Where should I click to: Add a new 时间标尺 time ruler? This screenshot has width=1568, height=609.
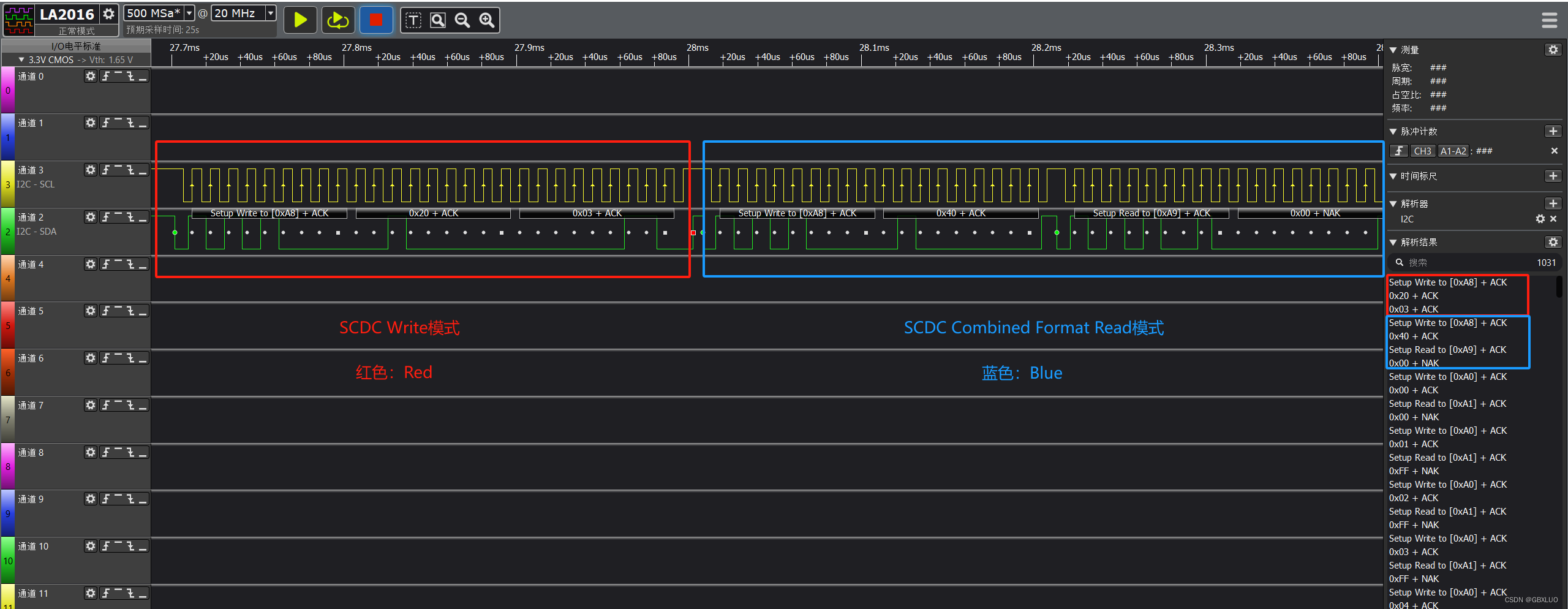[1553, 176]
